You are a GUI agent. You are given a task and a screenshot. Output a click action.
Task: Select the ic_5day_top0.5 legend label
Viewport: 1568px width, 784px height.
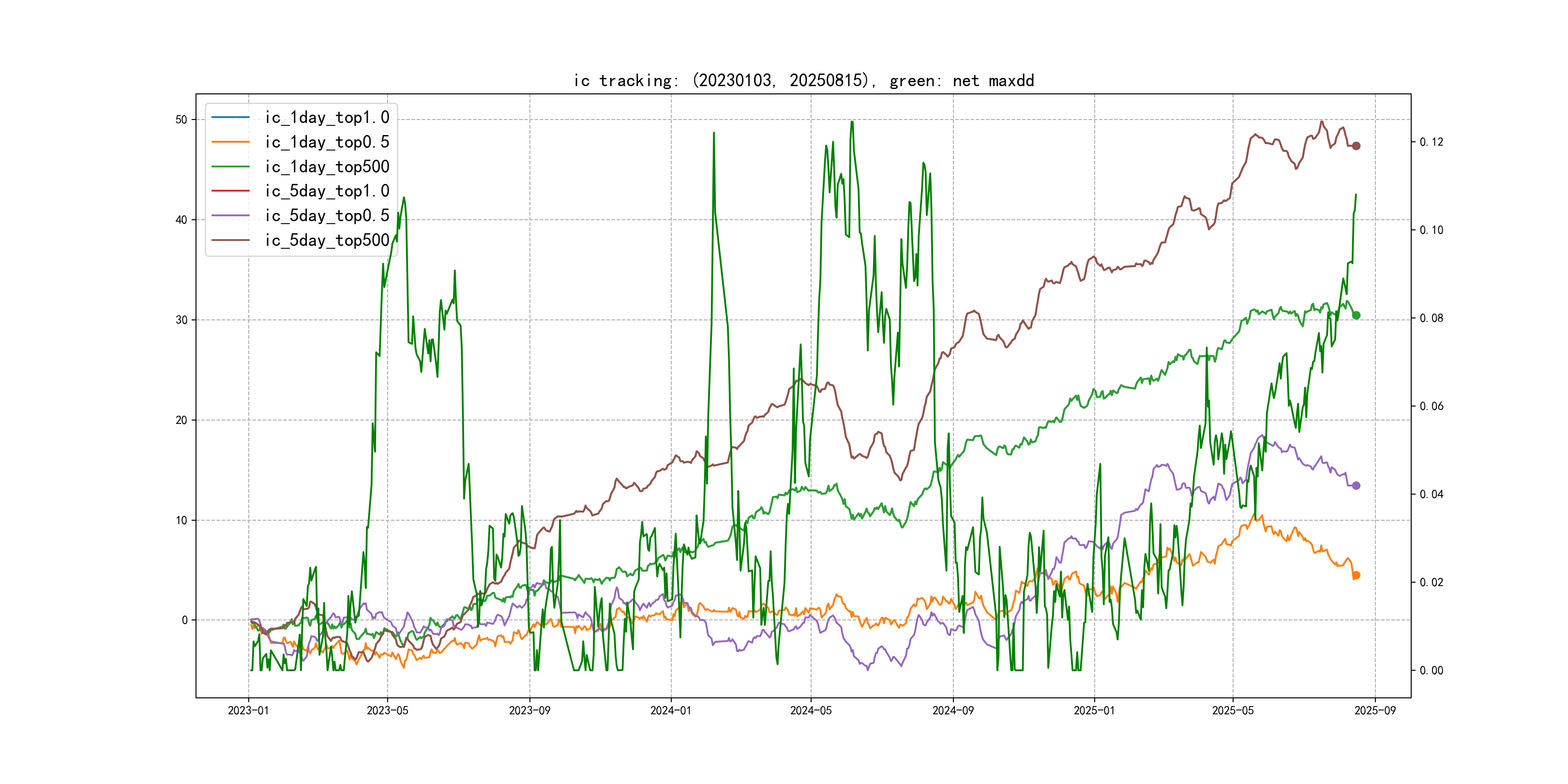[x=327, y=215]
